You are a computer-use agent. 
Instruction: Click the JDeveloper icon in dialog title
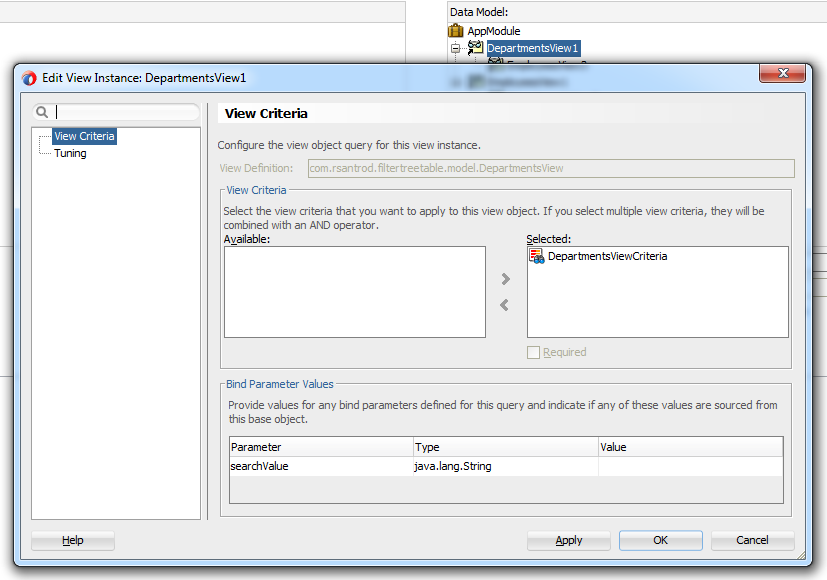pyautogui.click(x=29, y=78)
